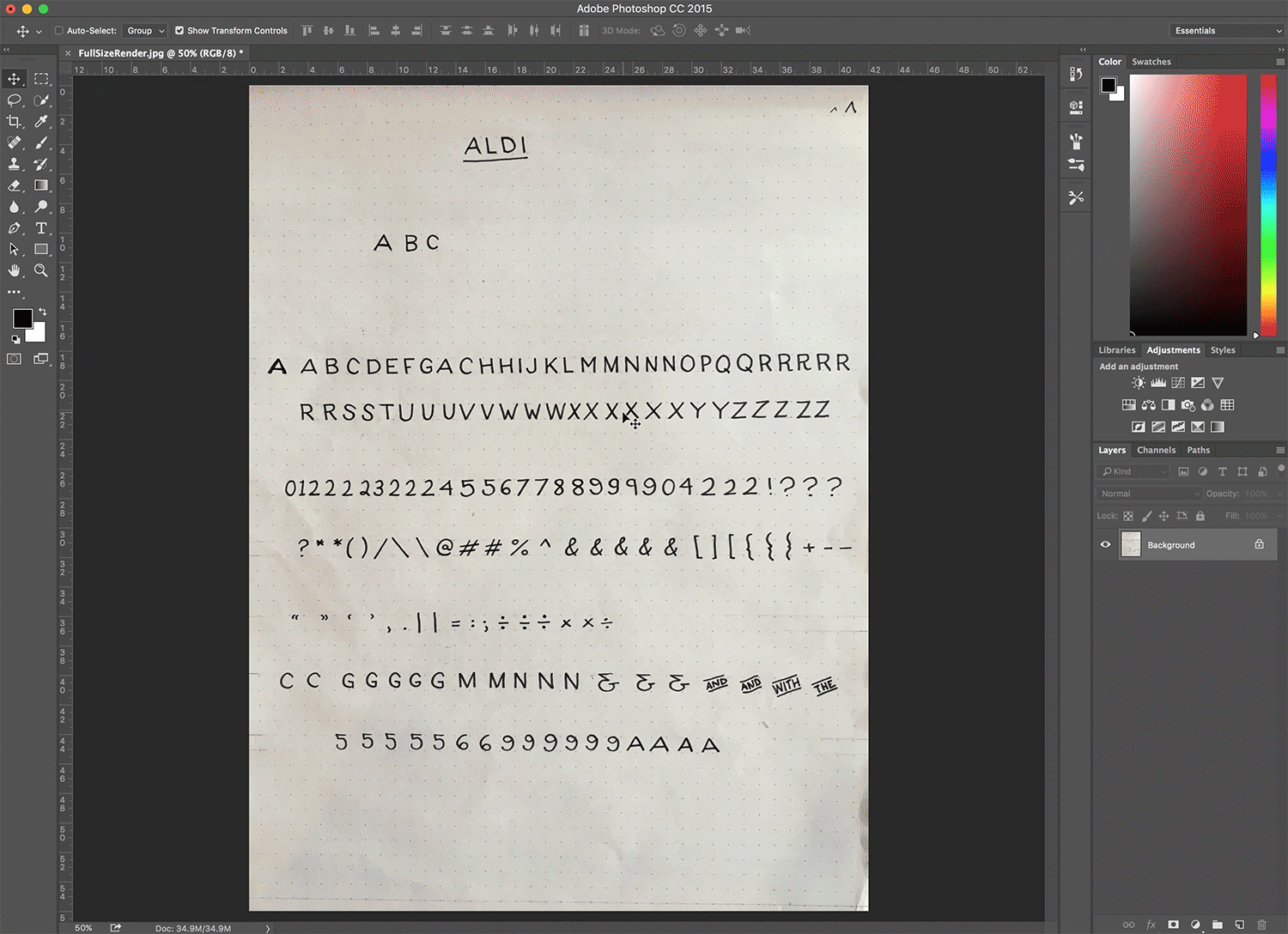Image resolution: width=1288 pixels, height=934 pixels.
Task: Add a Vibrance adjustment
Action: (x=1218, y=383)
